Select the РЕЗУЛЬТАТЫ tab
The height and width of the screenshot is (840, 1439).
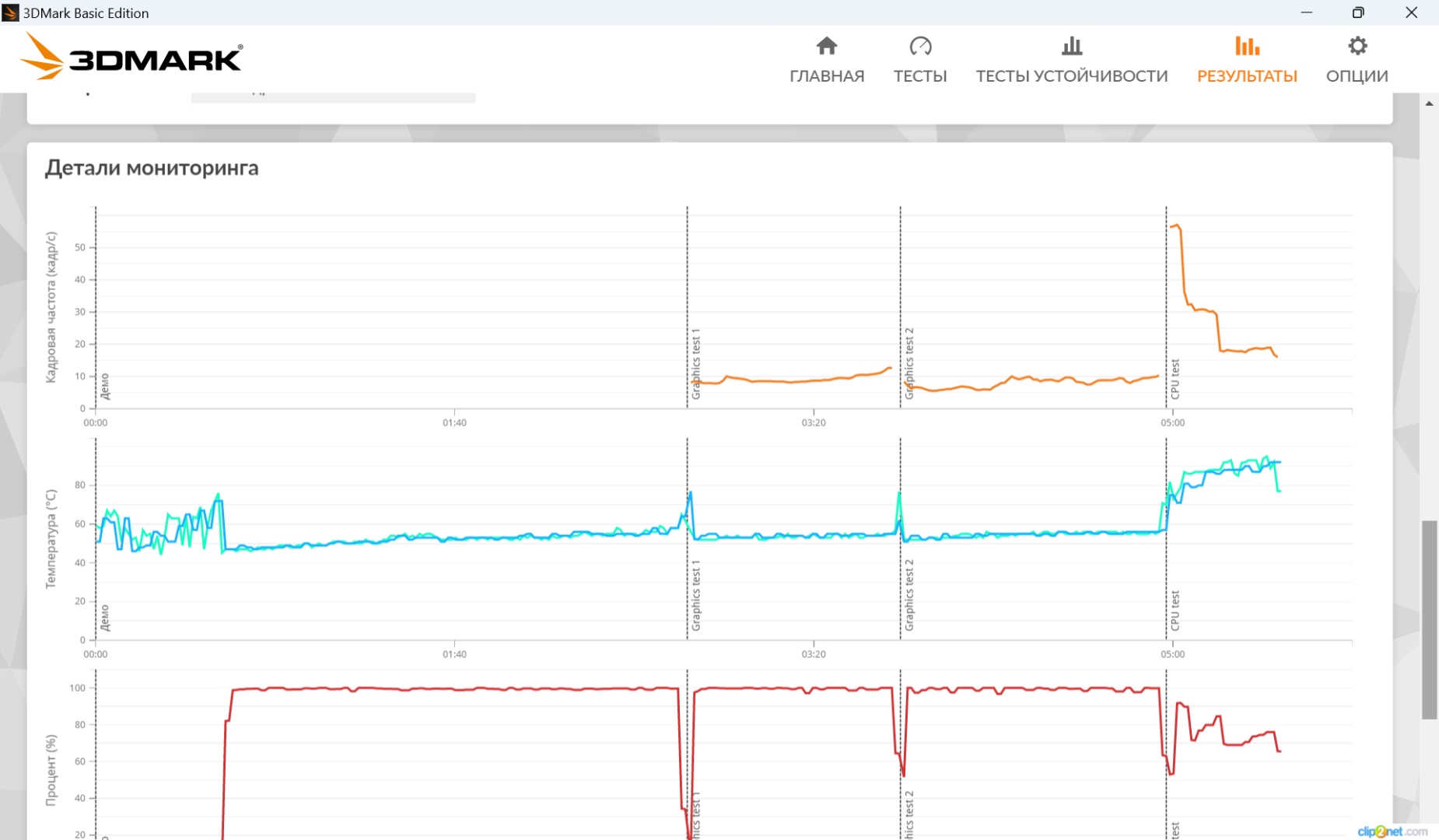point(1247,60)
